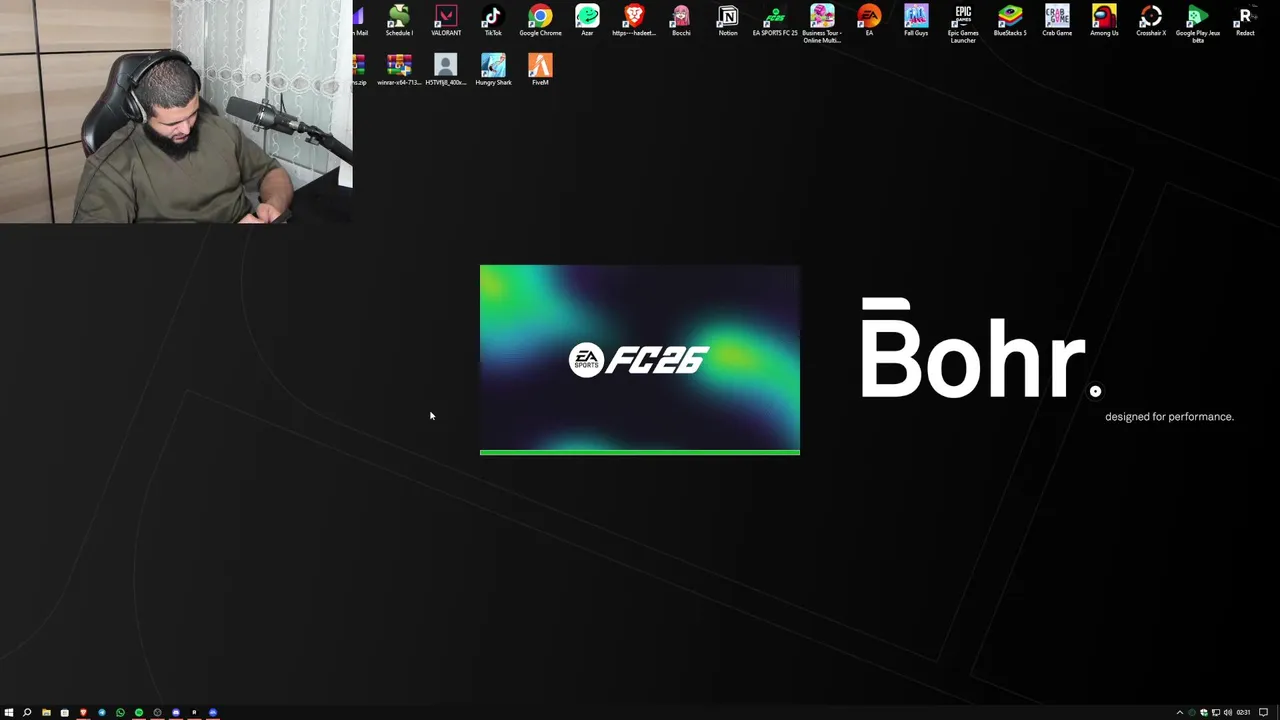This screenshot has height=720, width=1280.
Task: Select the Among Us desktop icon
Action: (1104, 21)
